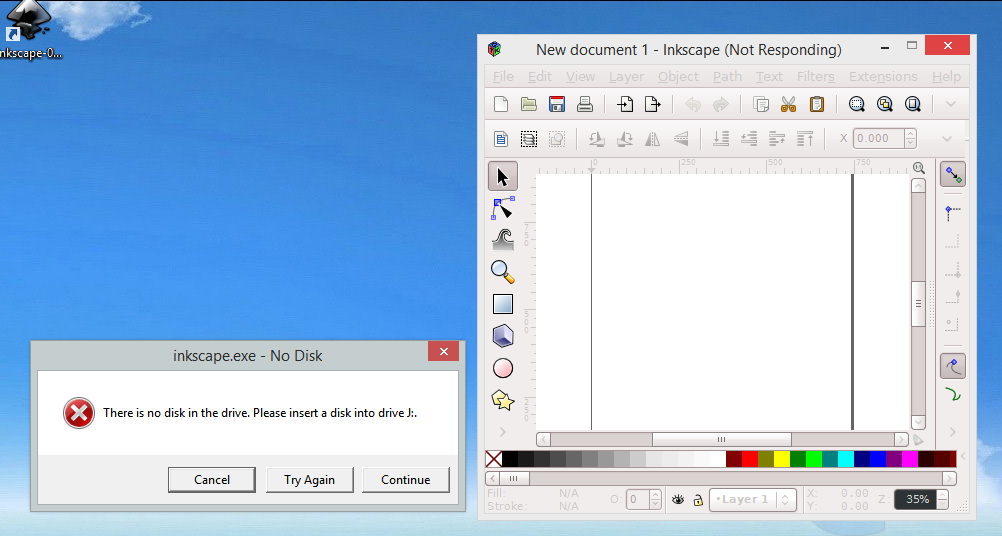
Task: Click the Redo arrow icon
Action: (x=721, y=104)
